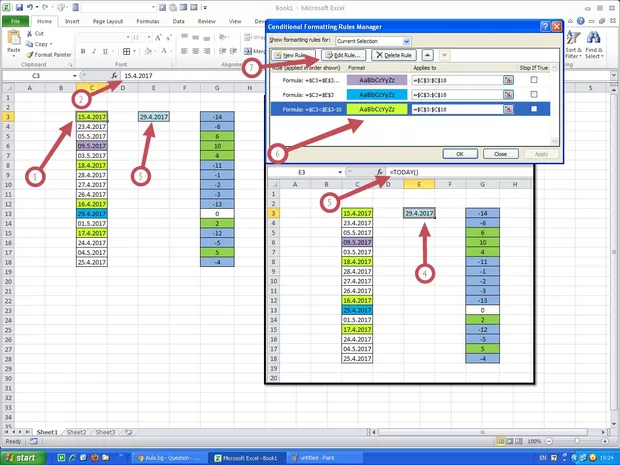Screen dimensions: 620x465
Task: Switch to the Sheet2 worksheet tab
Action: 76,432
